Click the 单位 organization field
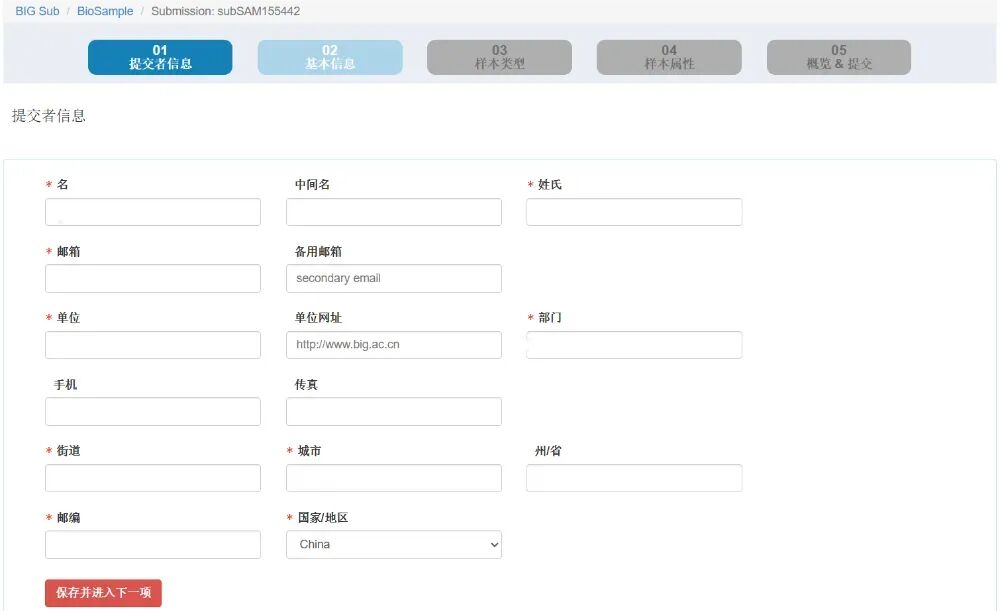1000x611 pixels. tap(152, 344)
